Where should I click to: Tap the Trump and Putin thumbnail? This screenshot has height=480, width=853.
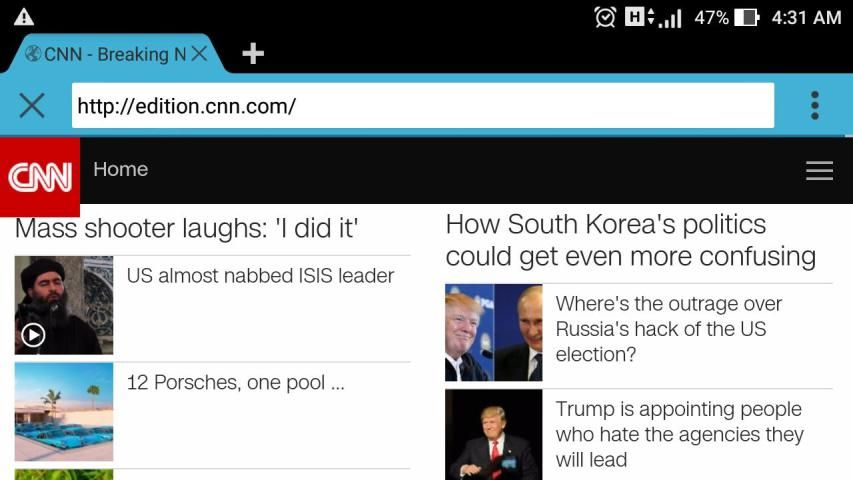pos(493,332)
